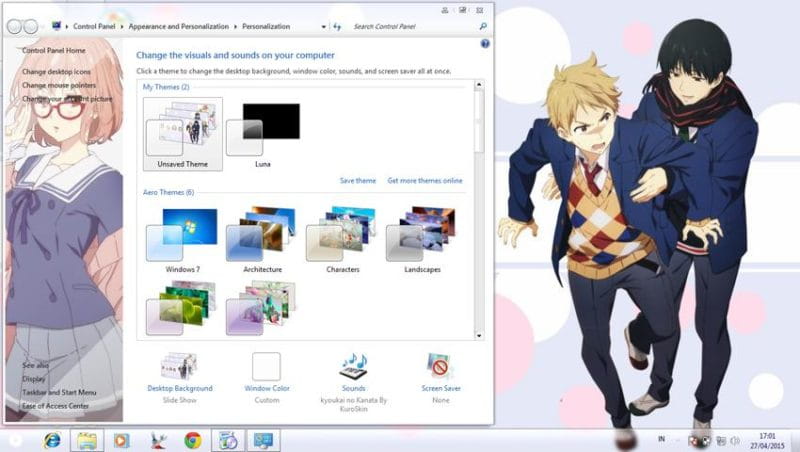This screenshot has height=452, width=800.
Task: Click the red tray notification icon
Action: [694, 440]
